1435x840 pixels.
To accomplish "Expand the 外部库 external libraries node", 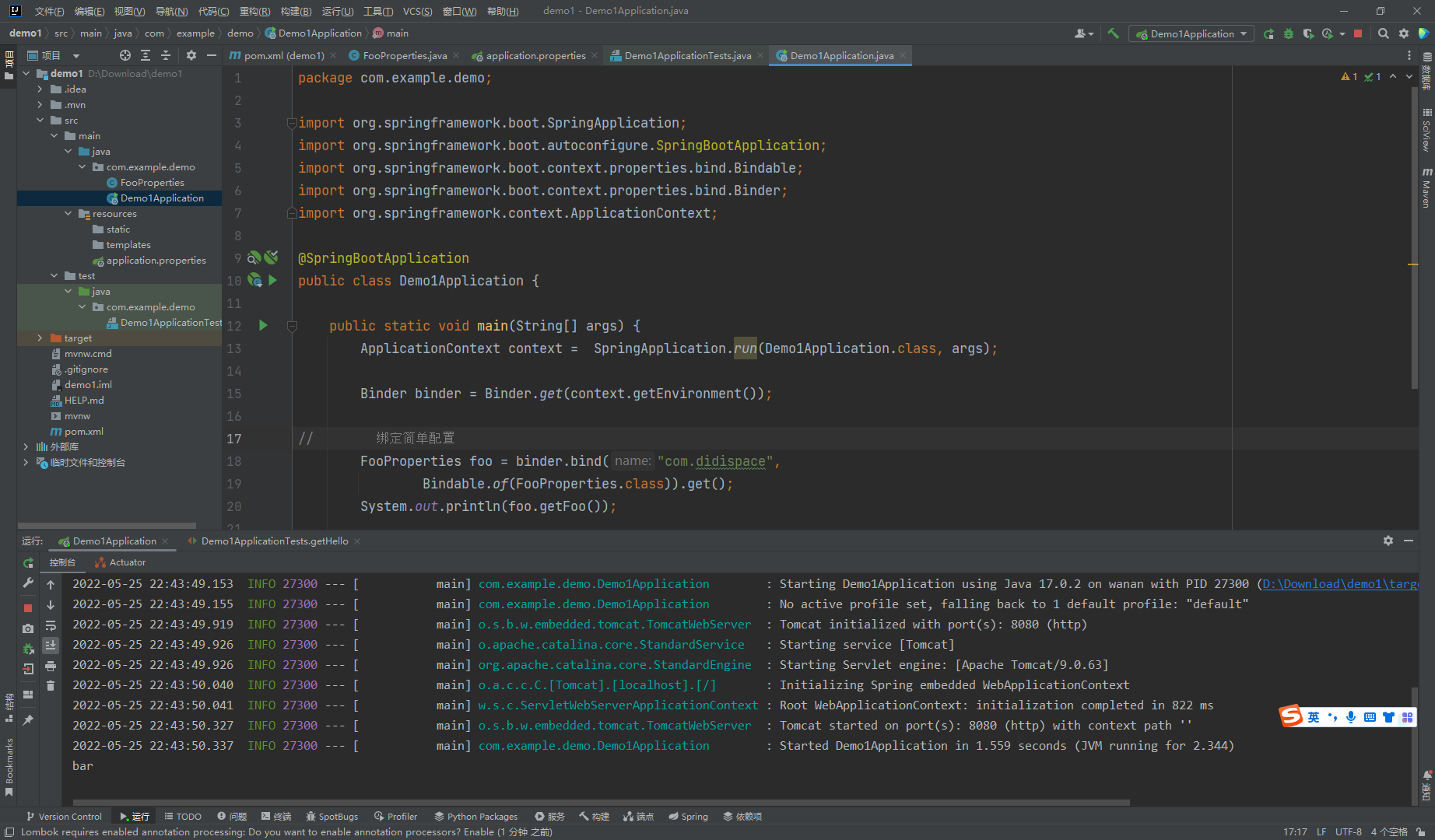I will (x=26, y=446).
